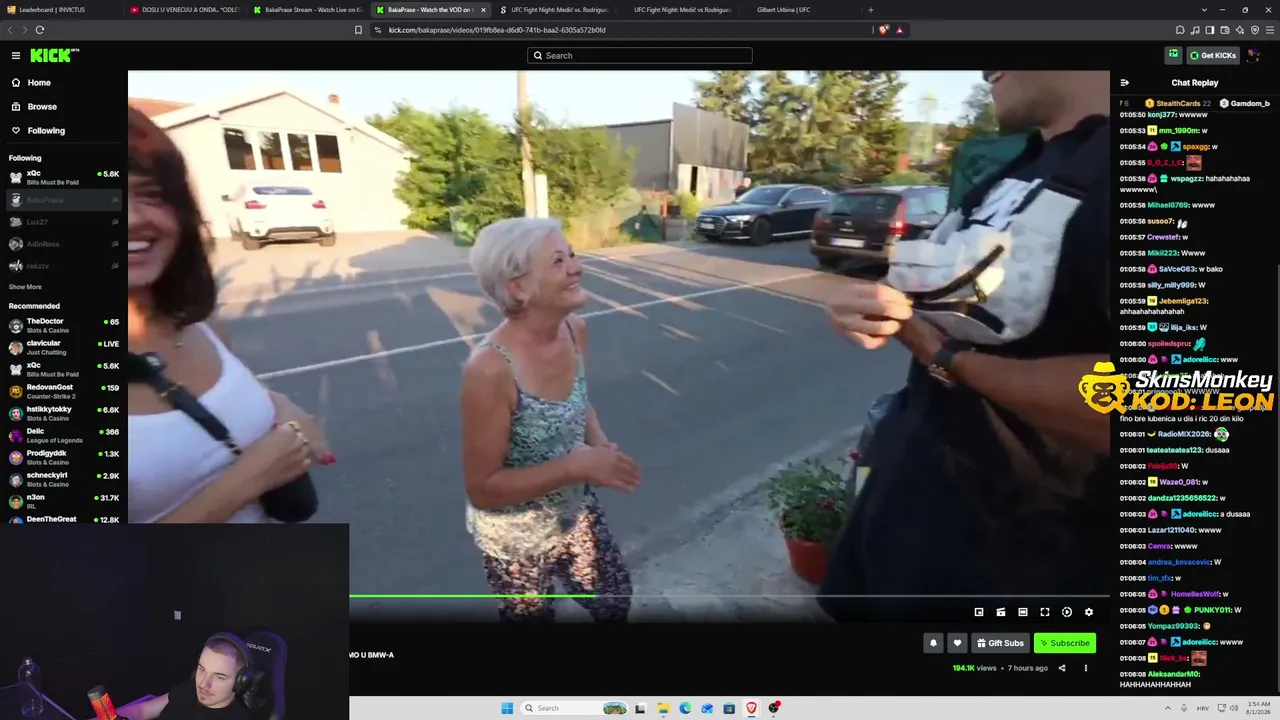The height and width of the screenshot is (720, 1280).
Task: Open Windows Start menu
Action: point(507,708)
